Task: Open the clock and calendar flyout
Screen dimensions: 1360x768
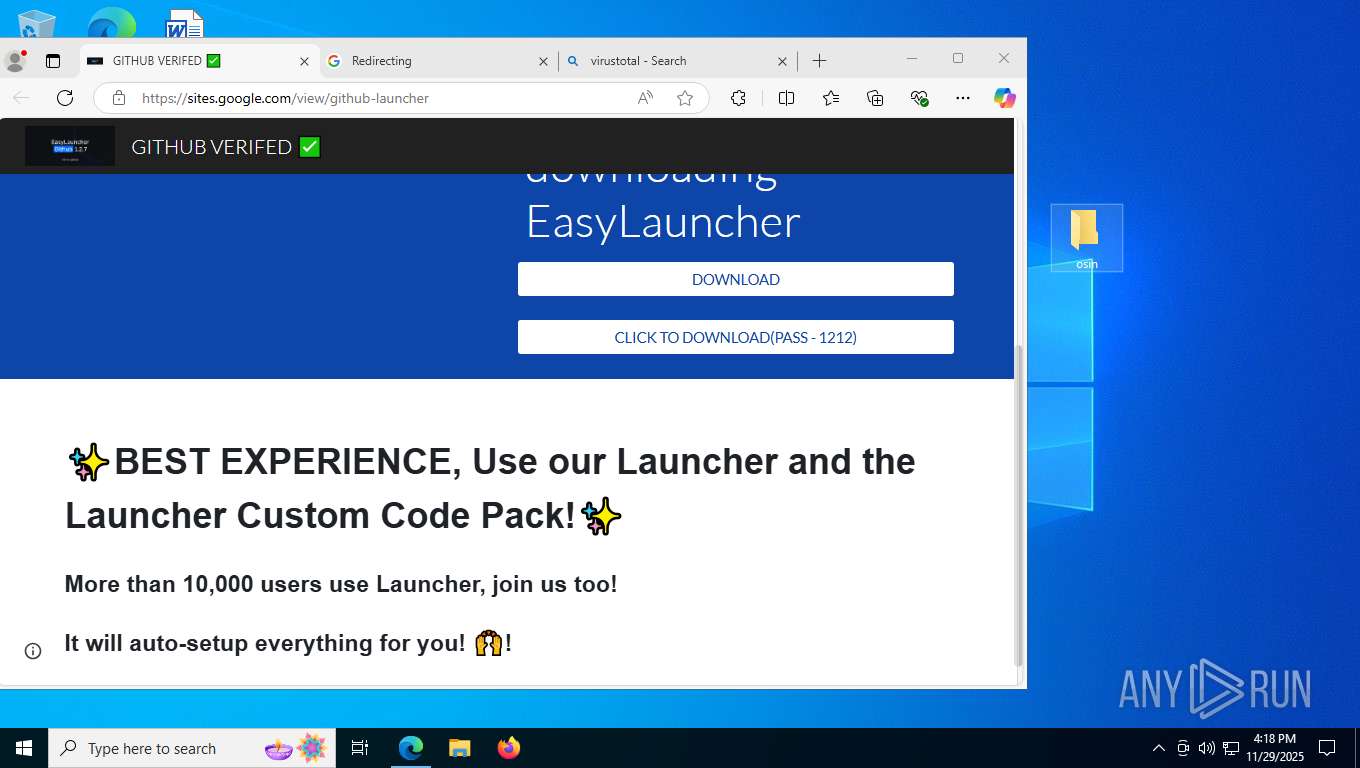Action: click(1274, 748)
